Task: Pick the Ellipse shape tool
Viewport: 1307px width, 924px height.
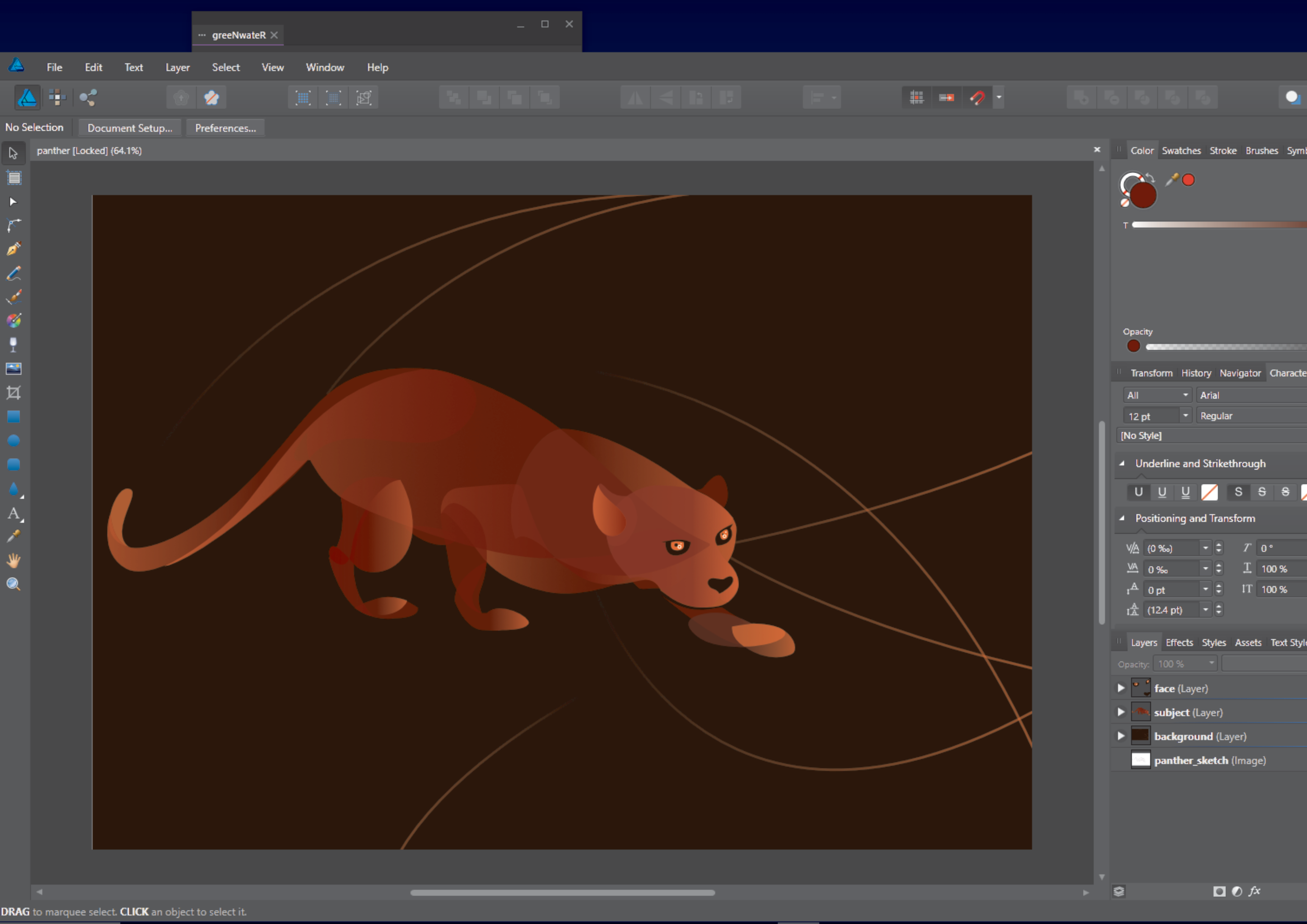Action: [x=14, y=440]
